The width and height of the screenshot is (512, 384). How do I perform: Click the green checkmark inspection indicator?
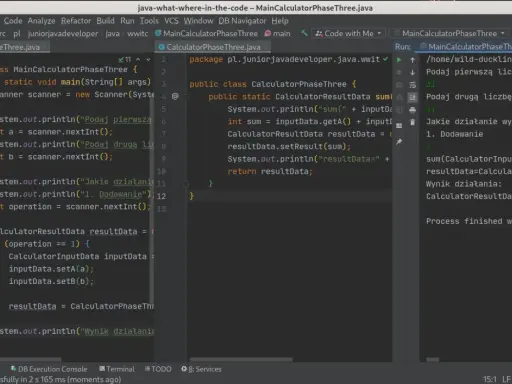click(385, 59)
